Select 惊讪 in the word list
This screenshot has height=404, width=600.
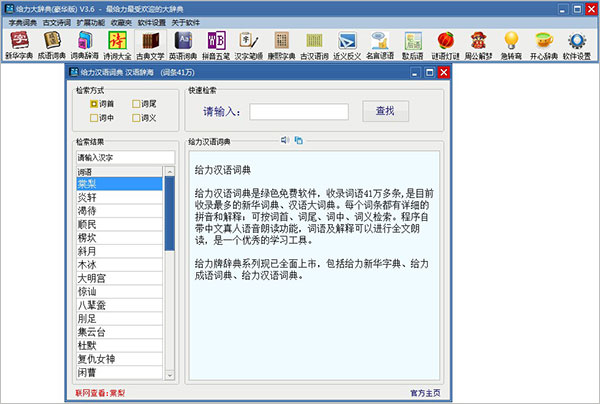pyautogui.click(x=119, y=292)
